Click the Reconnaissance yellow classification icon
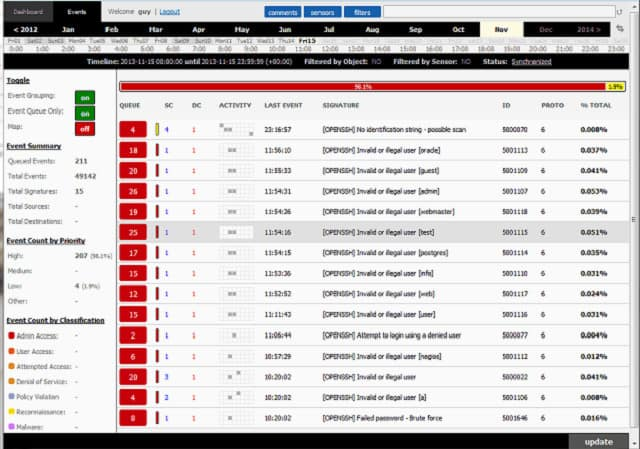This screenshot has width=640, height=449. tap(11, 411)
